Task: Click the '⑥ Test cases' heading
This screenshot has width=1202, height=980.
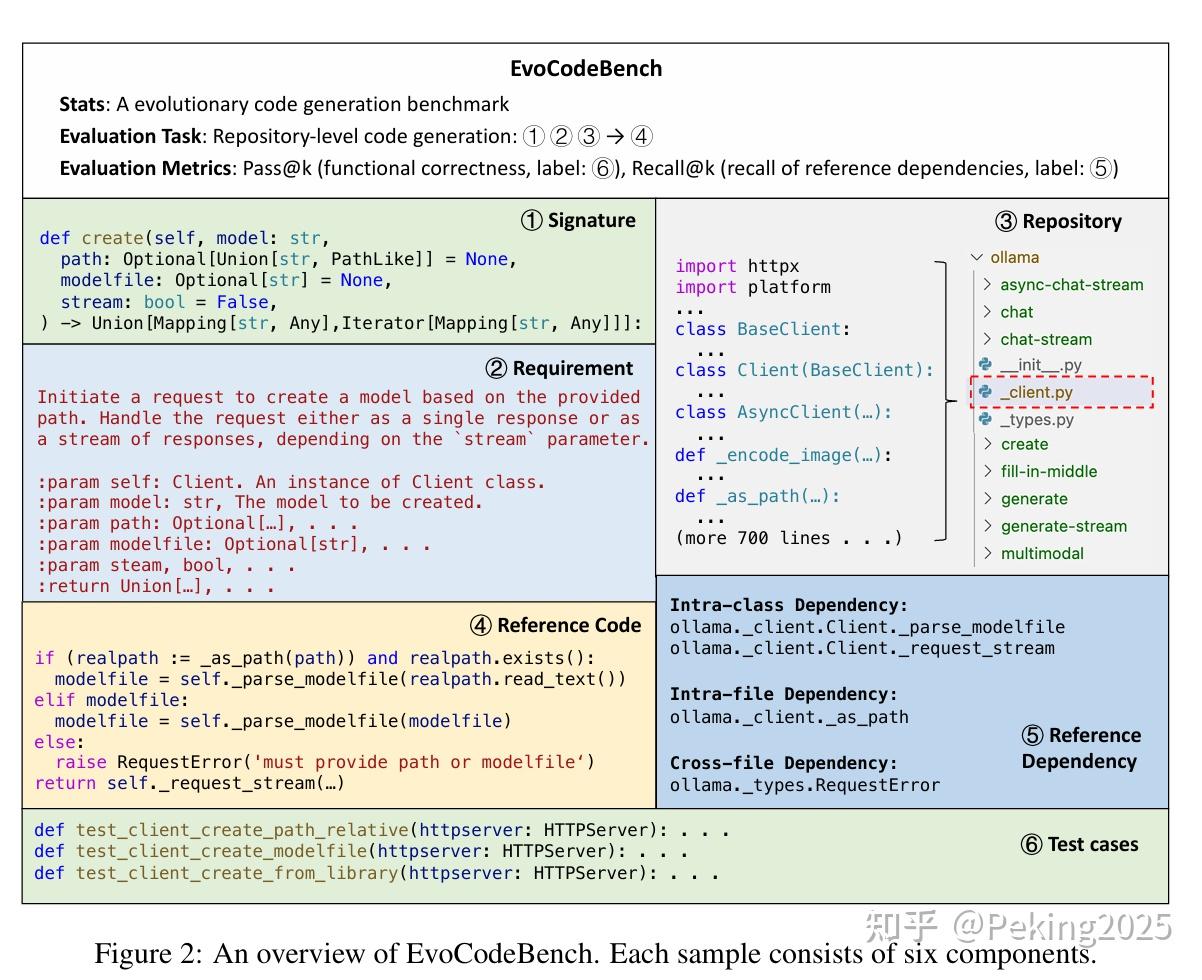Action: 1079,844
